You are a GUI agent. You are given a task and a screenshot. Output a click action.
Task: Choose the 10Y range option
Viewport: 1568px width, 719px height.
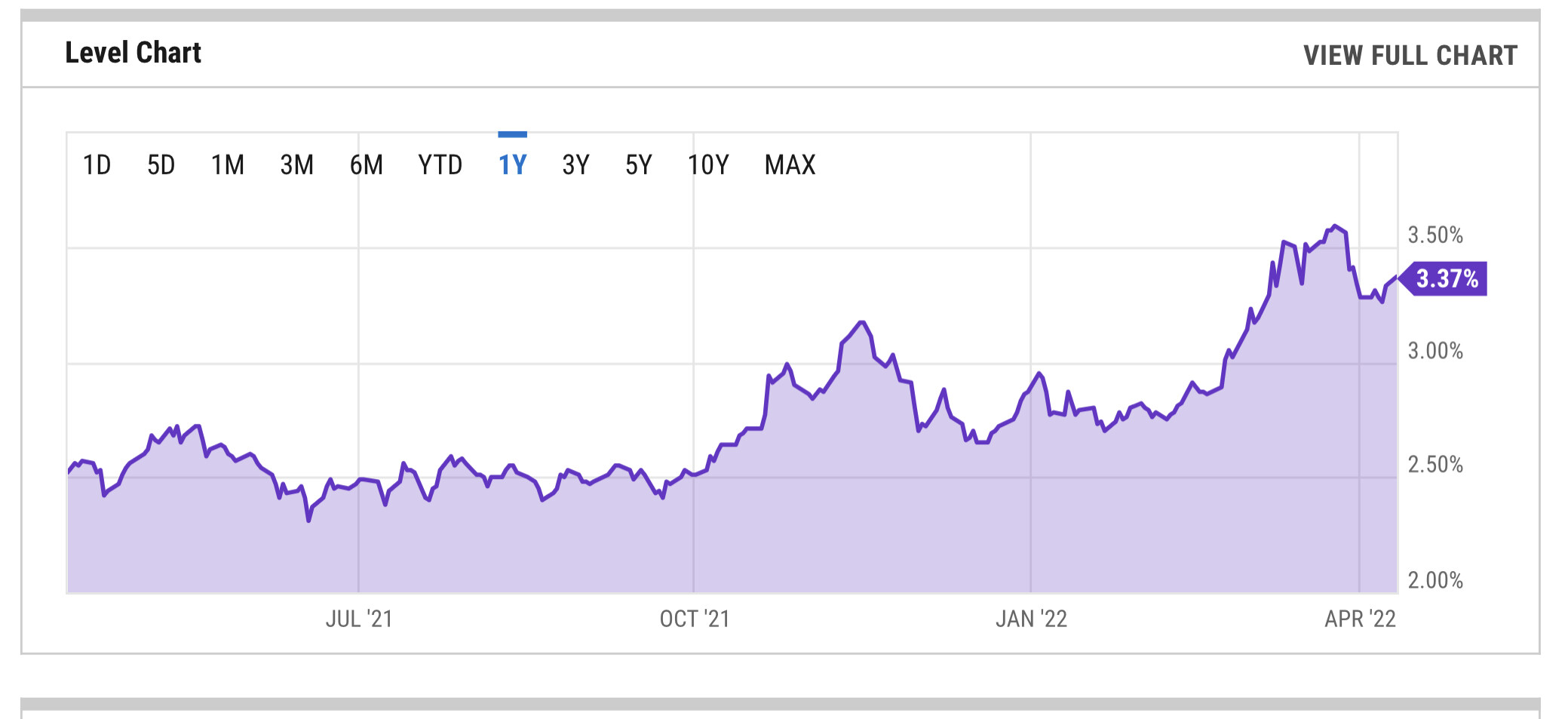708,164
